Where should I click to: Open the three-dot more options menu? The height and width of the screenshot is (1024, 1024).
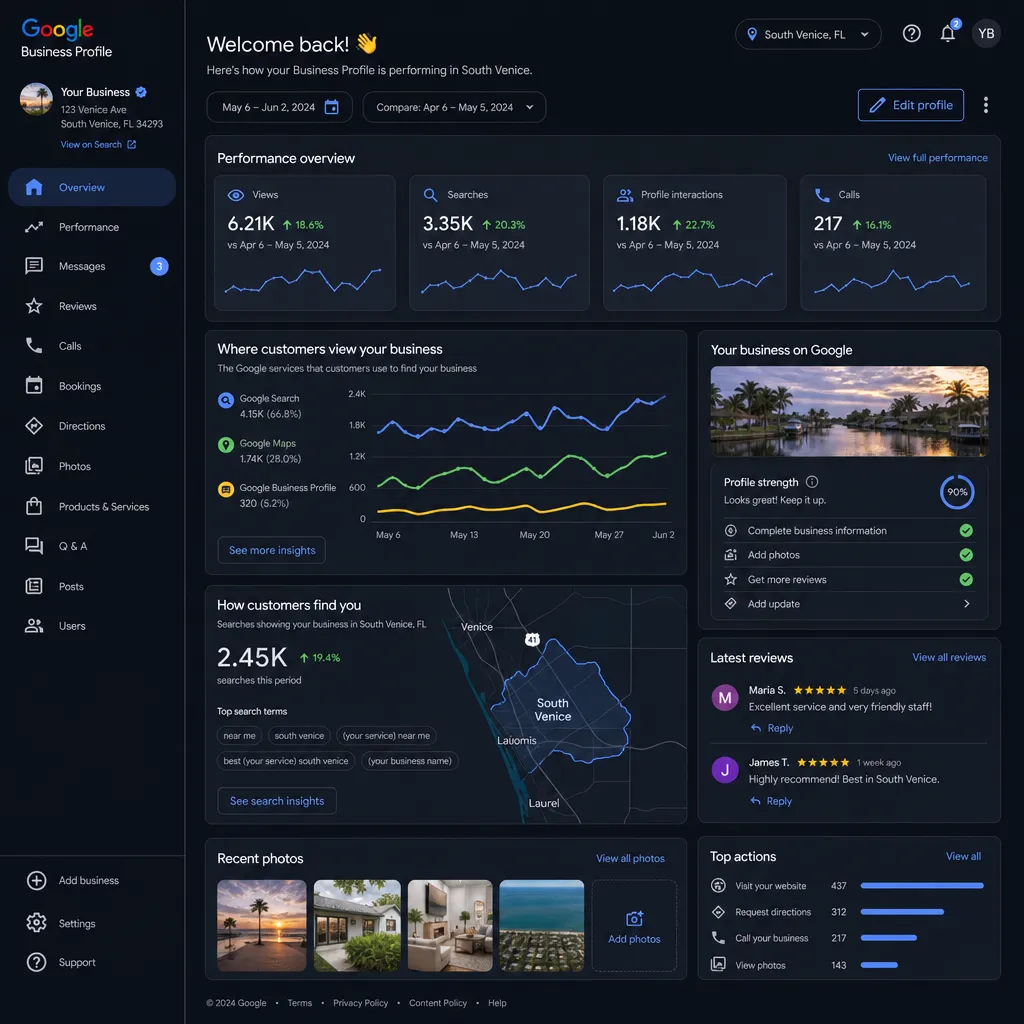pos(985,105)
